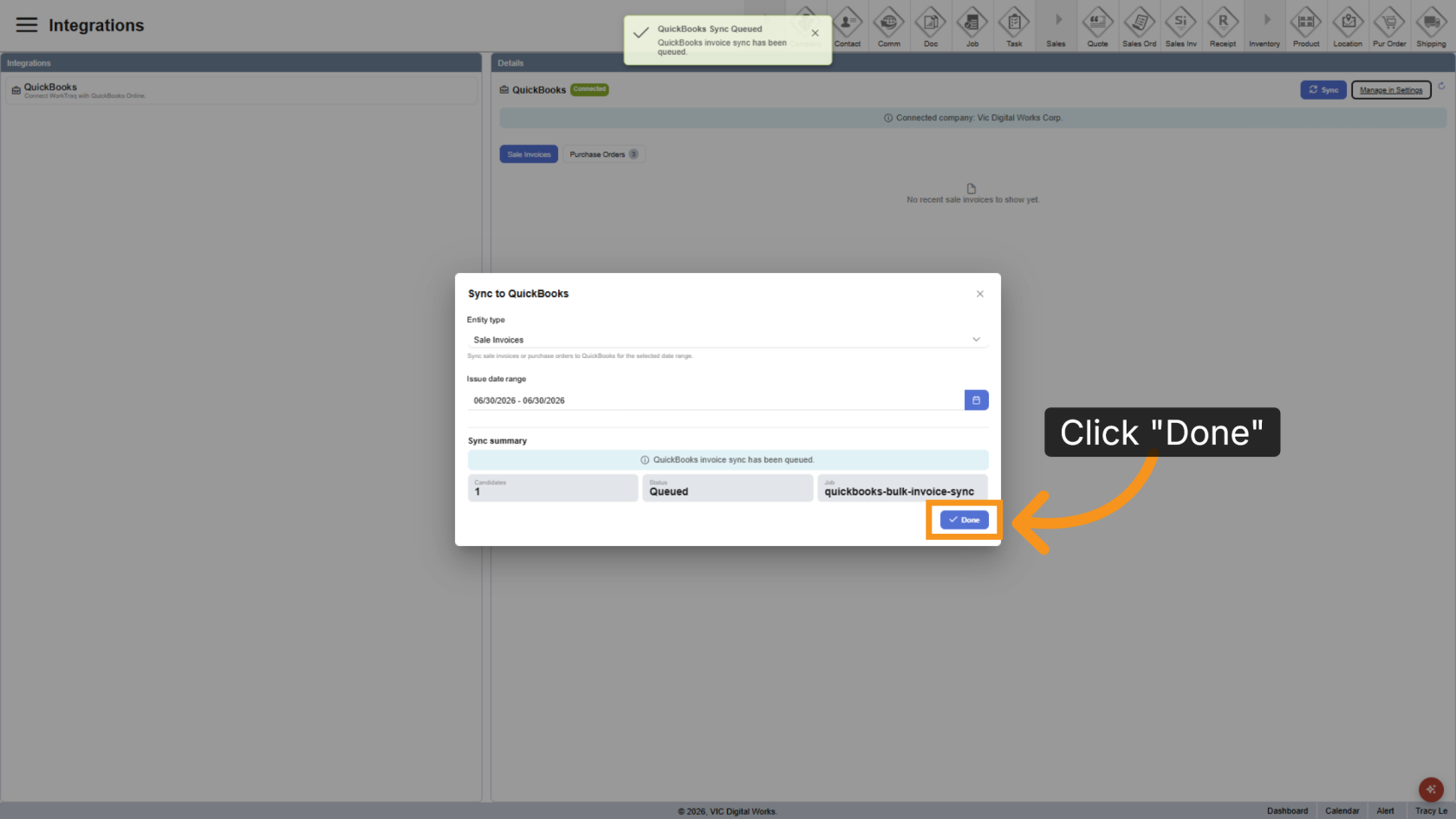
Task: Open the Location module icon
Action: (x=1348, y=27)
